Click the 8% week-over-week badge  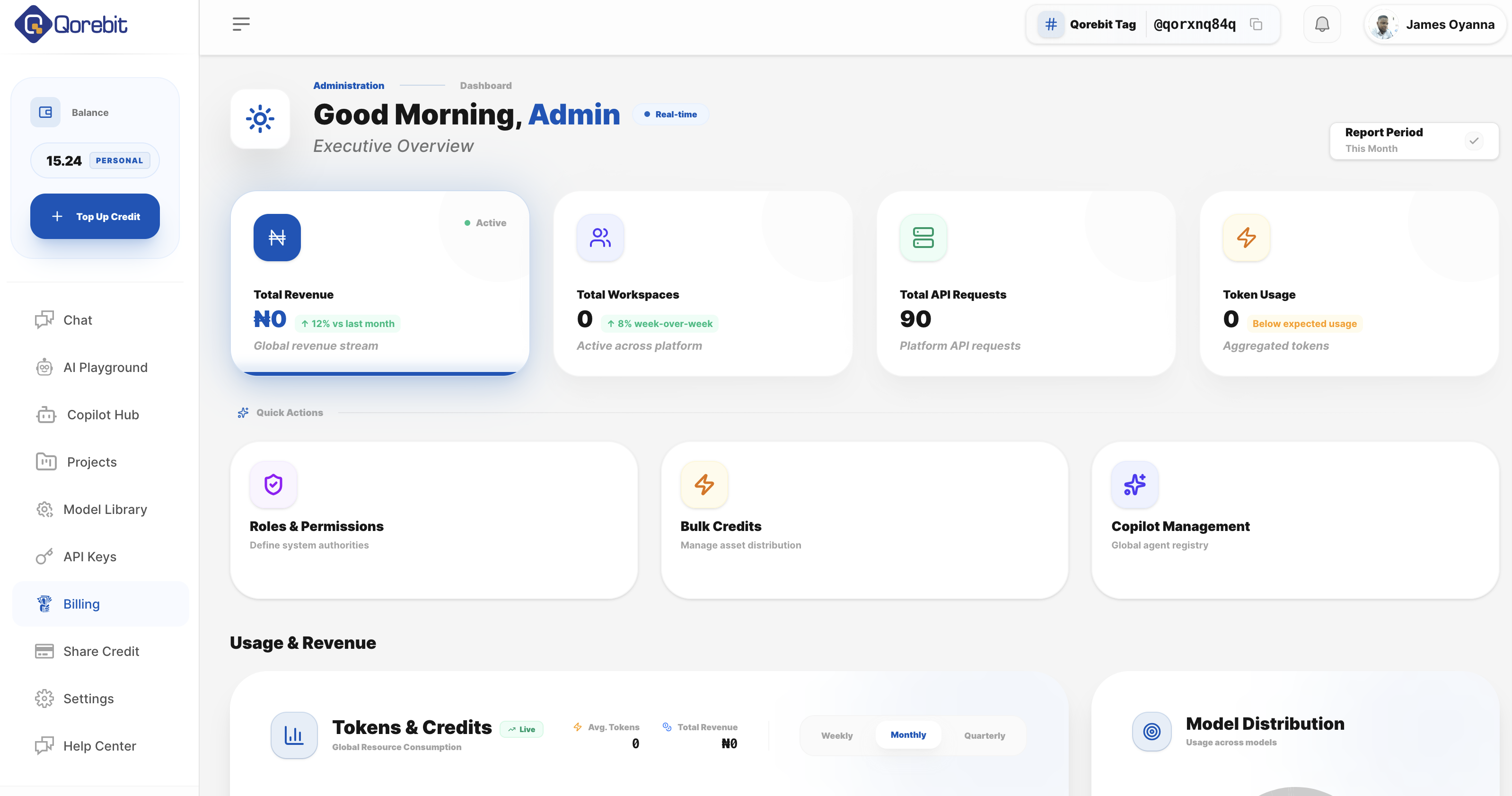[660, 323]
